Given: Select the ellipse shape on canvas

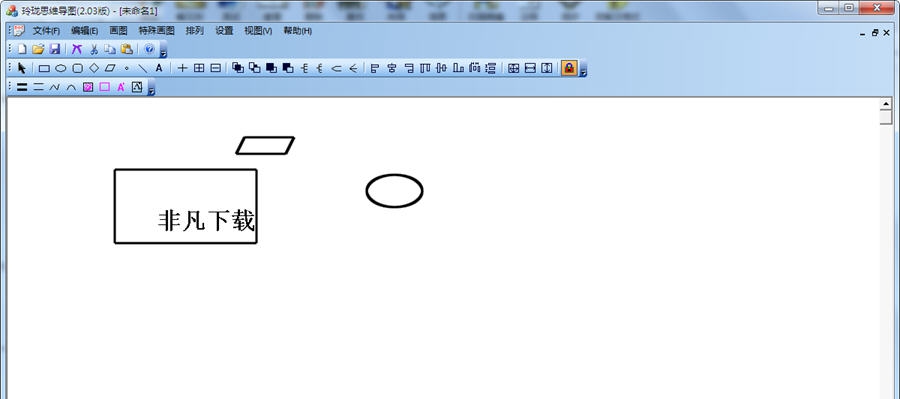Looking at the screenshot, I should click(394, 191).
